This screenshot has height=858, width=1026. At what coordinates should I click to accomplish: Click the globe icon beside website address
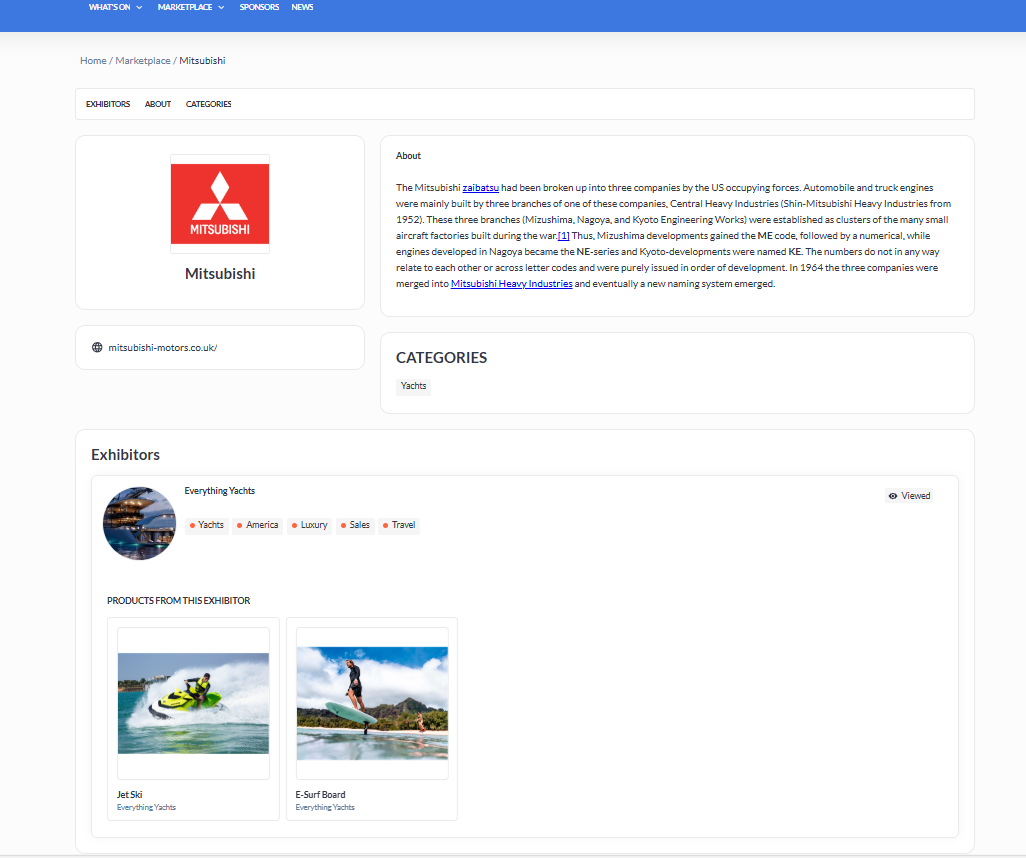(97, 348)
